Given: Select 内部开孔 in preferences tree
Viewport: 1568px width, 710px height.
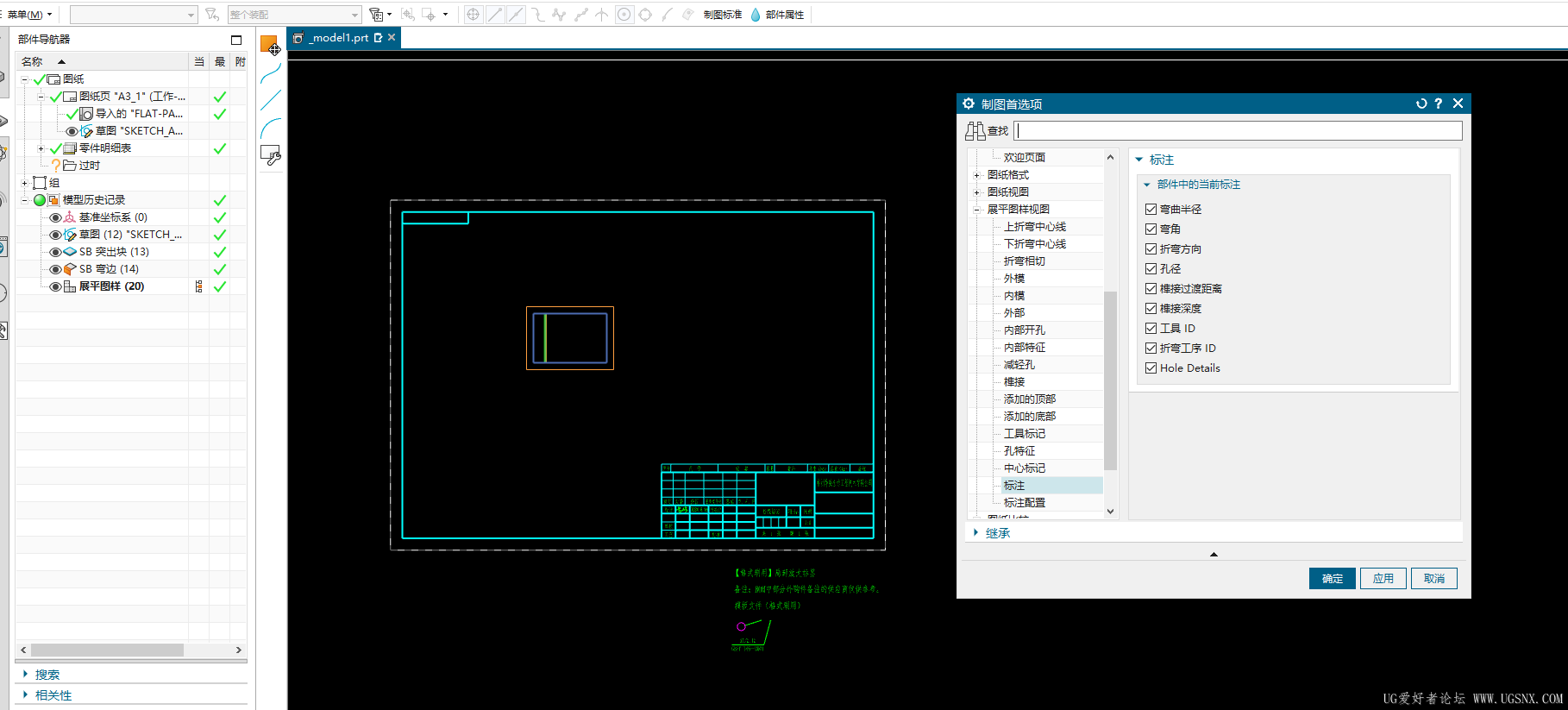Looking at the screenshot, I should [1025, 330].
